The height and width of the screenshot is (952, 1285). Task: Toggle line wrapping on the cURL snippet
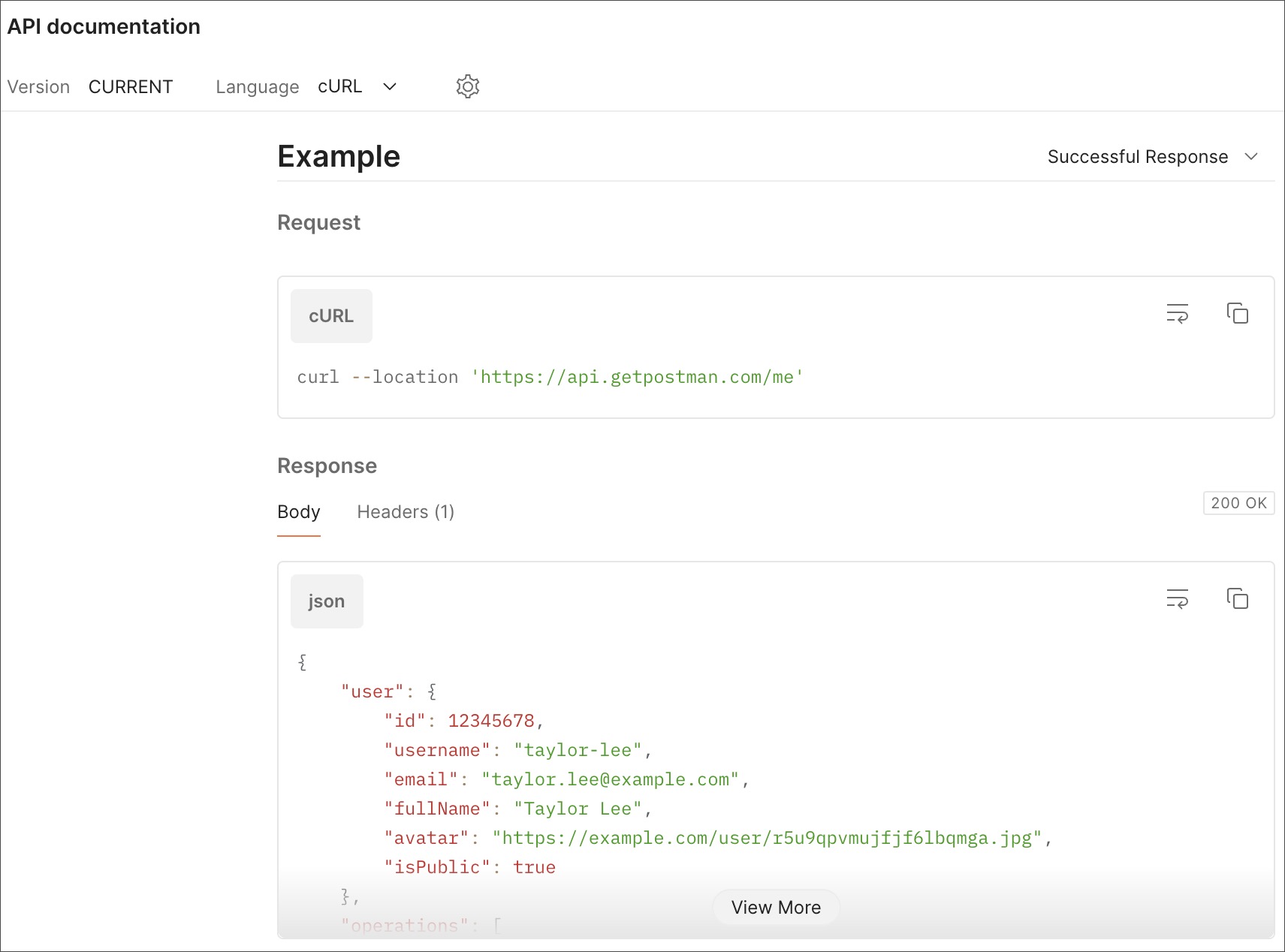click(1178, 314)
